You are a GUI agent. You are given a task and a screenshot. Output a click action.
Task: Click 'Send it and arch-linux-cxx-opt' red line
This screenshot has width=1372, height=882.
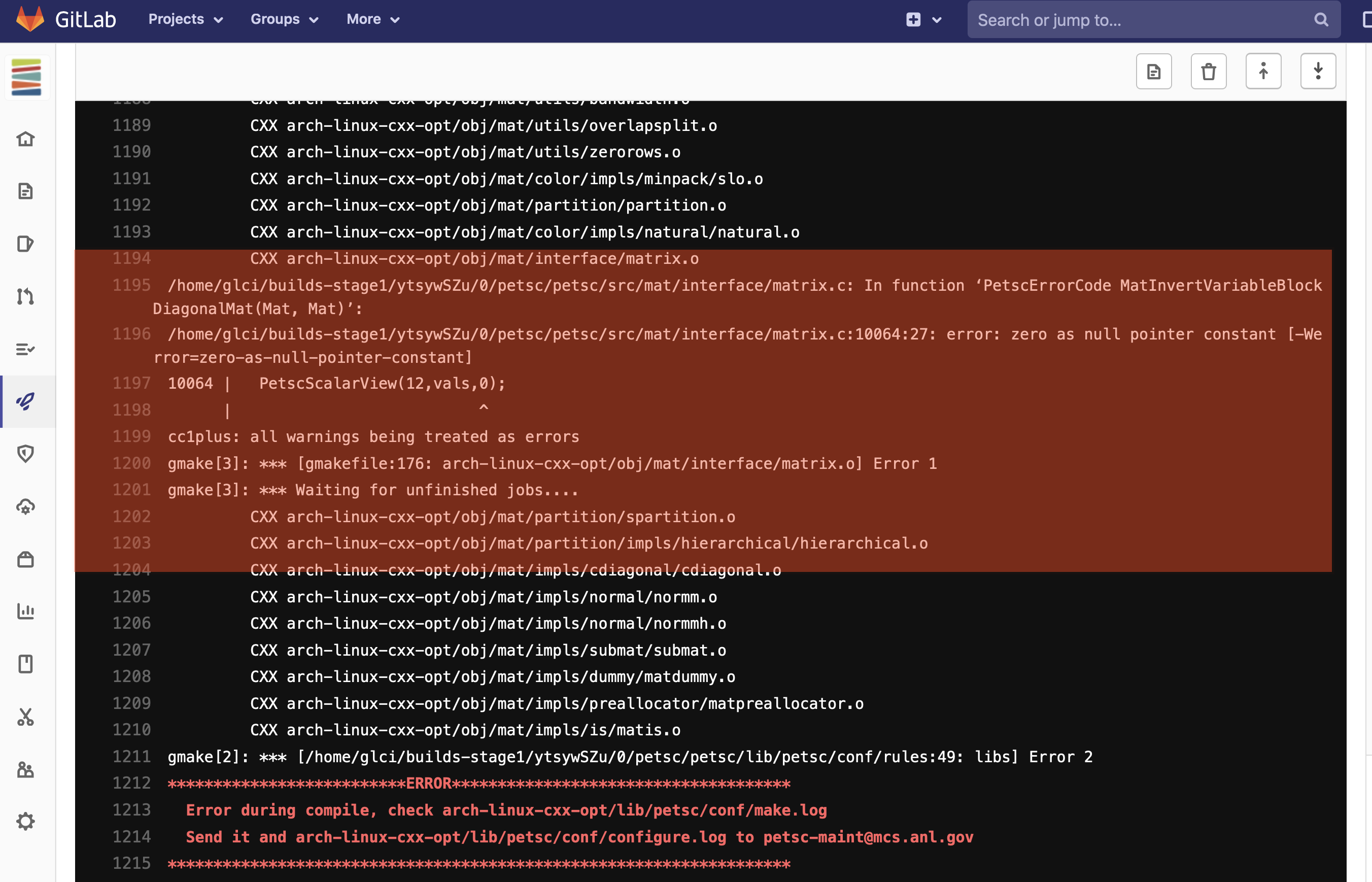tap(579, 837)
